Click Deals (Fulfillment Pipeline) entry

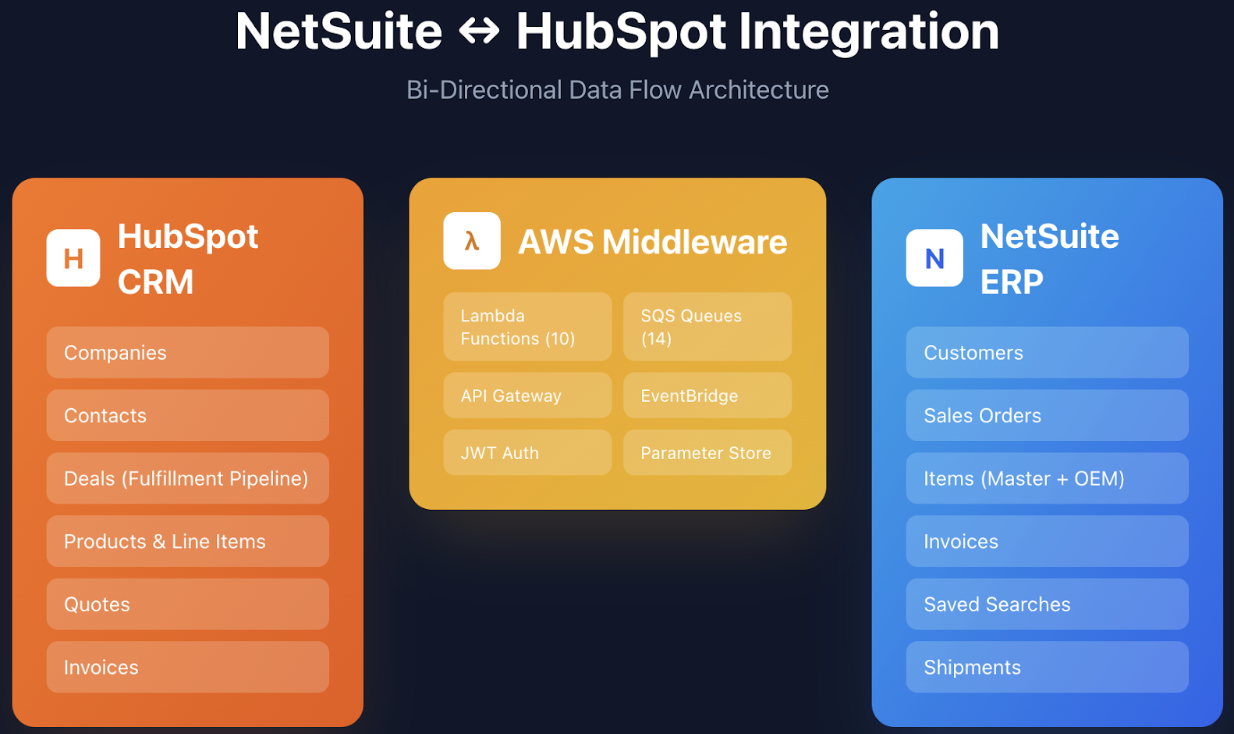coord(187,479)
